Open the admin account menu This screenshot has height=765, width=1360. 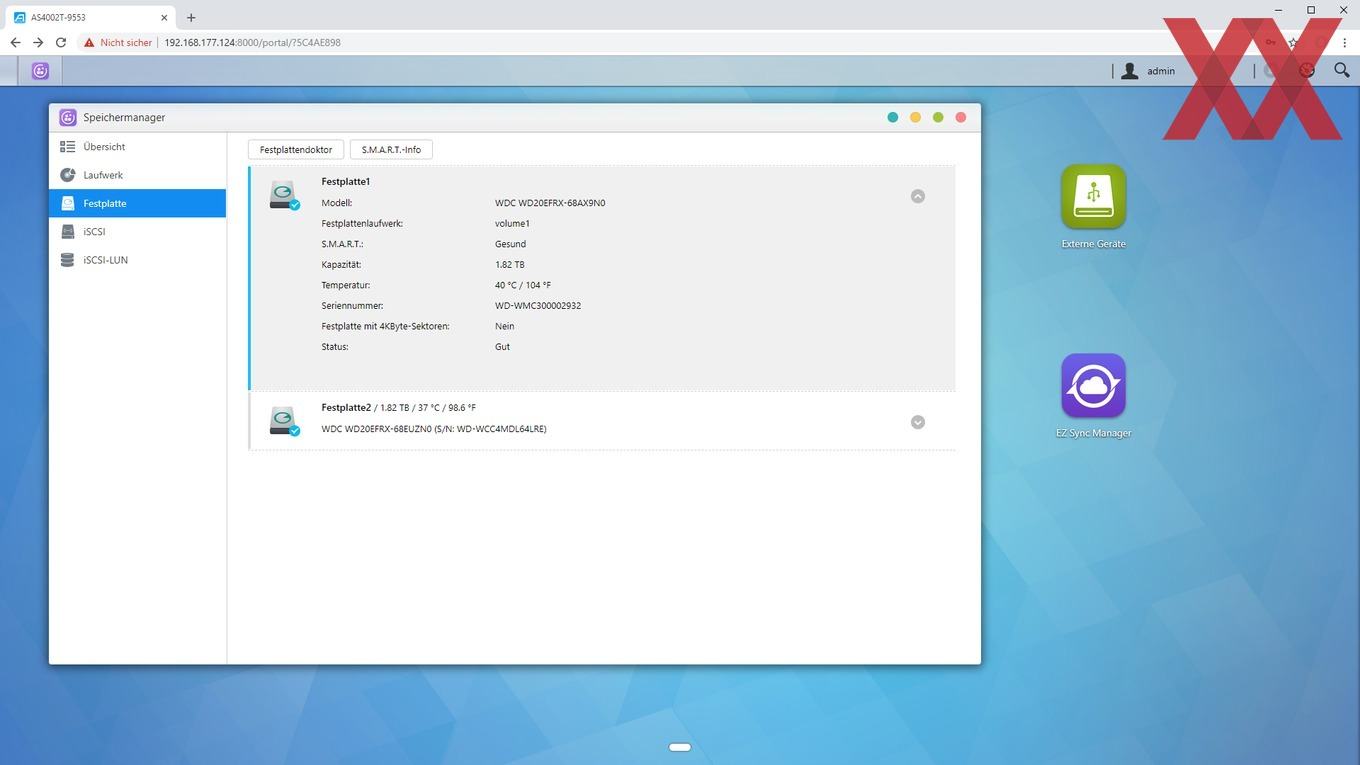click(1161, 71)
